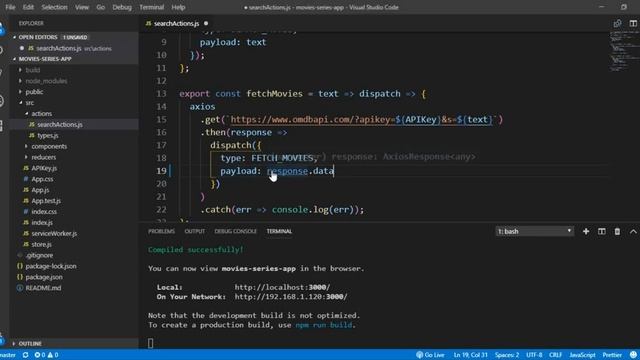Image resolution: width=640 pixels, height=360 pixels.
Task: Click Ln 19, Col 31 cursor position indicator
Action: (470, 355)
